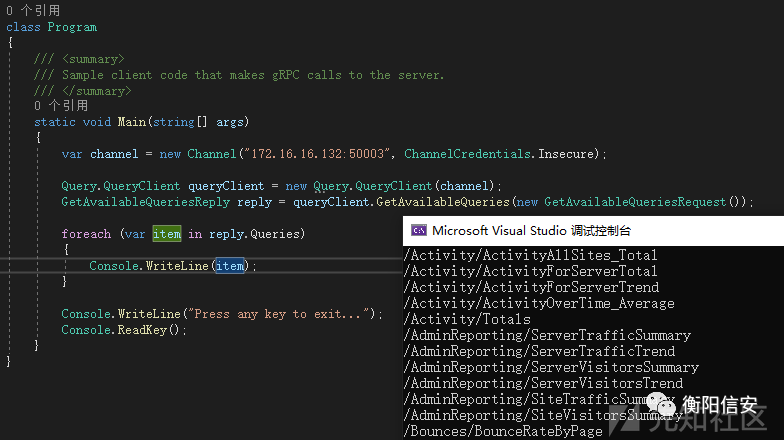Viewport: 784px width, 440px height.
Task: Select the /AdminReporting/ServerTrafficTrend output line
Action: click(x=540, y=351)
